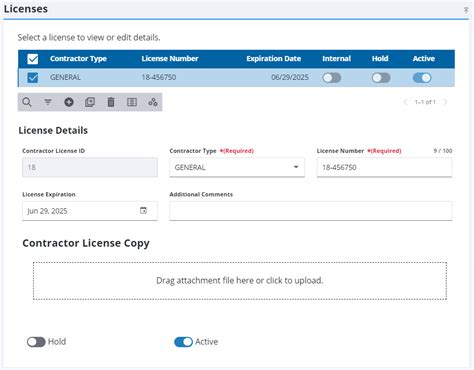
Task: Open the filter icon in license toolbar
Action: (48, 102)
